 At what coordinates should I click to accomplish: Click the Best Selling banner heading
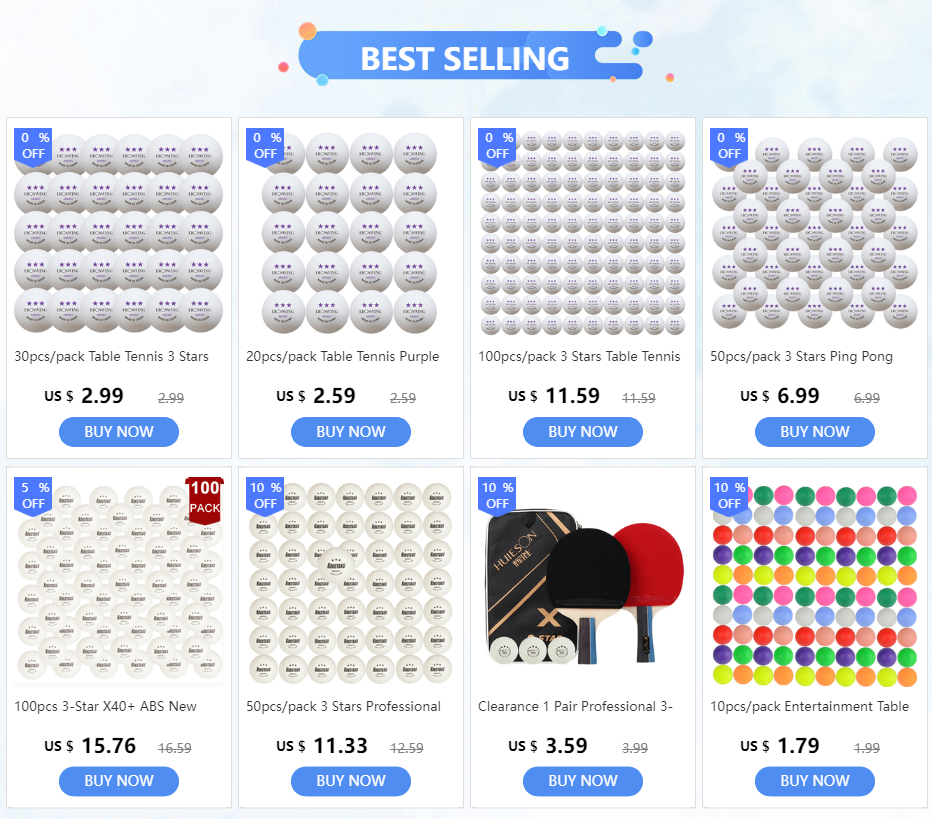[465, 58]
